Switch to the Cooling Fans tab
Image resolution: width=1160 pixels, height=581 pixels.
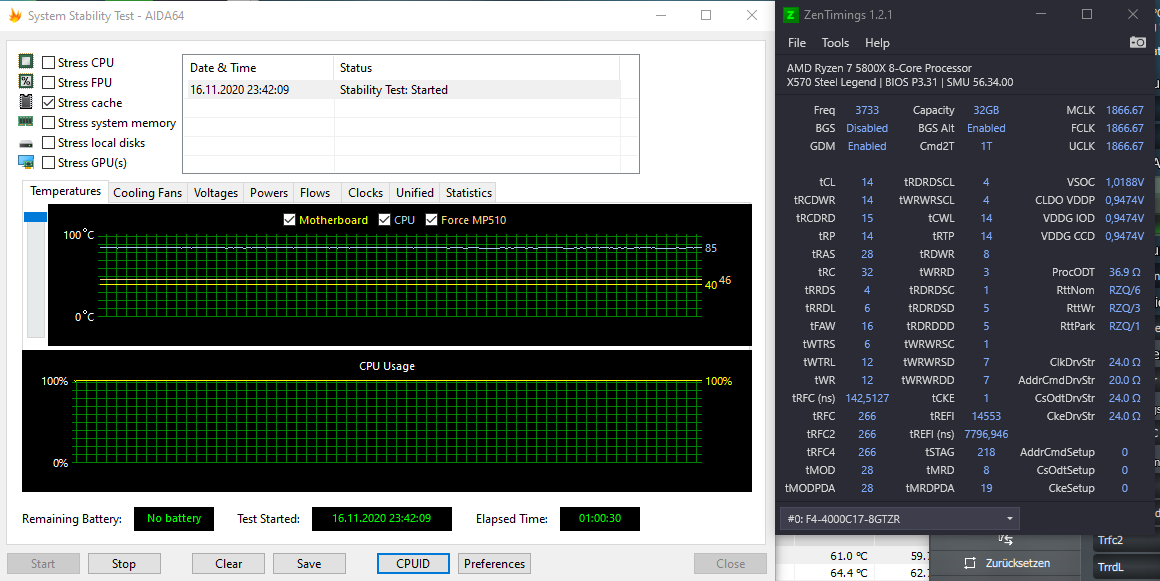click(x=147, y=192)
